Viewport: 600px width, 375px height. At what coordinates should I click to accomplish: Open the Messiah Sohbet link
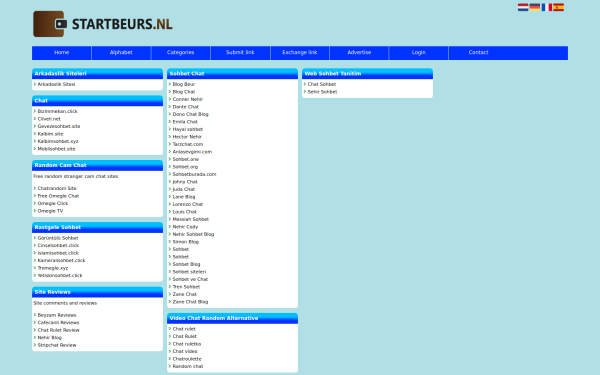click(191, 219)
